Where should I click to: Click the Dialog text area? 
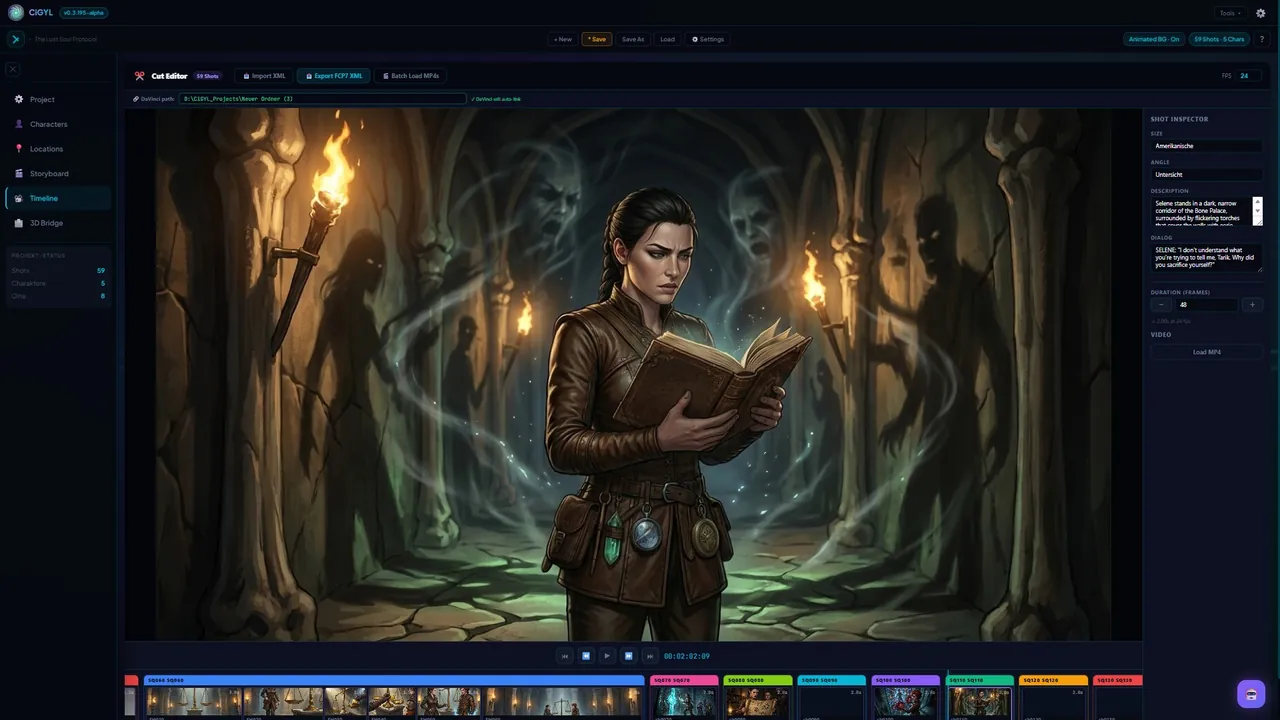click(x=1206, y=258)
